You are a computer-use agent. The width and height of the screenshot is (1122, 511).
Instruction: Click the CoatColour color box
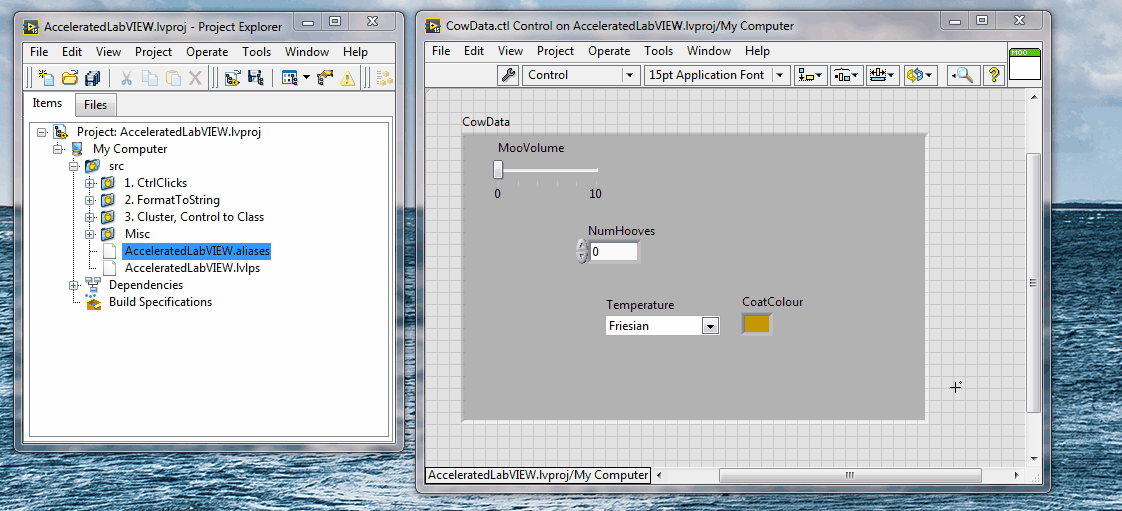(x=757, y=324)
